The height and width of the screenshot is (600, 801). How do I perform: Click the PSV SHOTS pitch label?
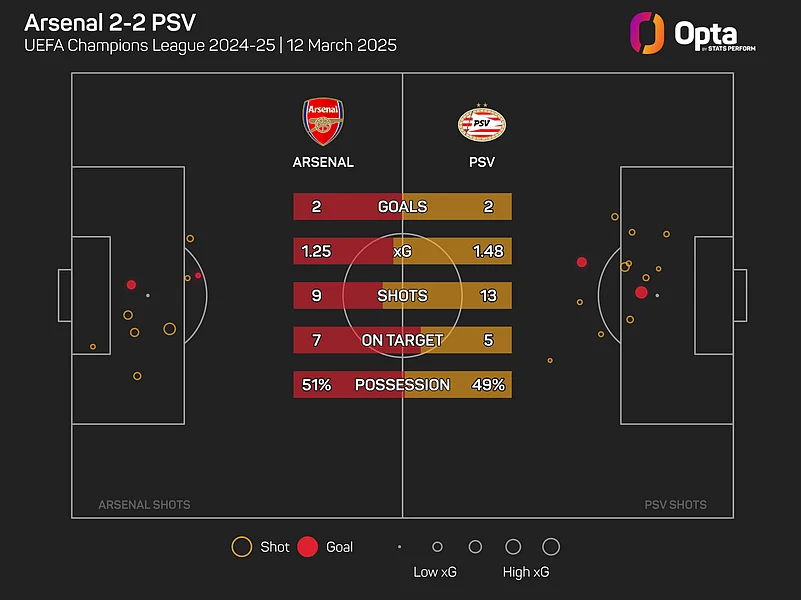675,505
